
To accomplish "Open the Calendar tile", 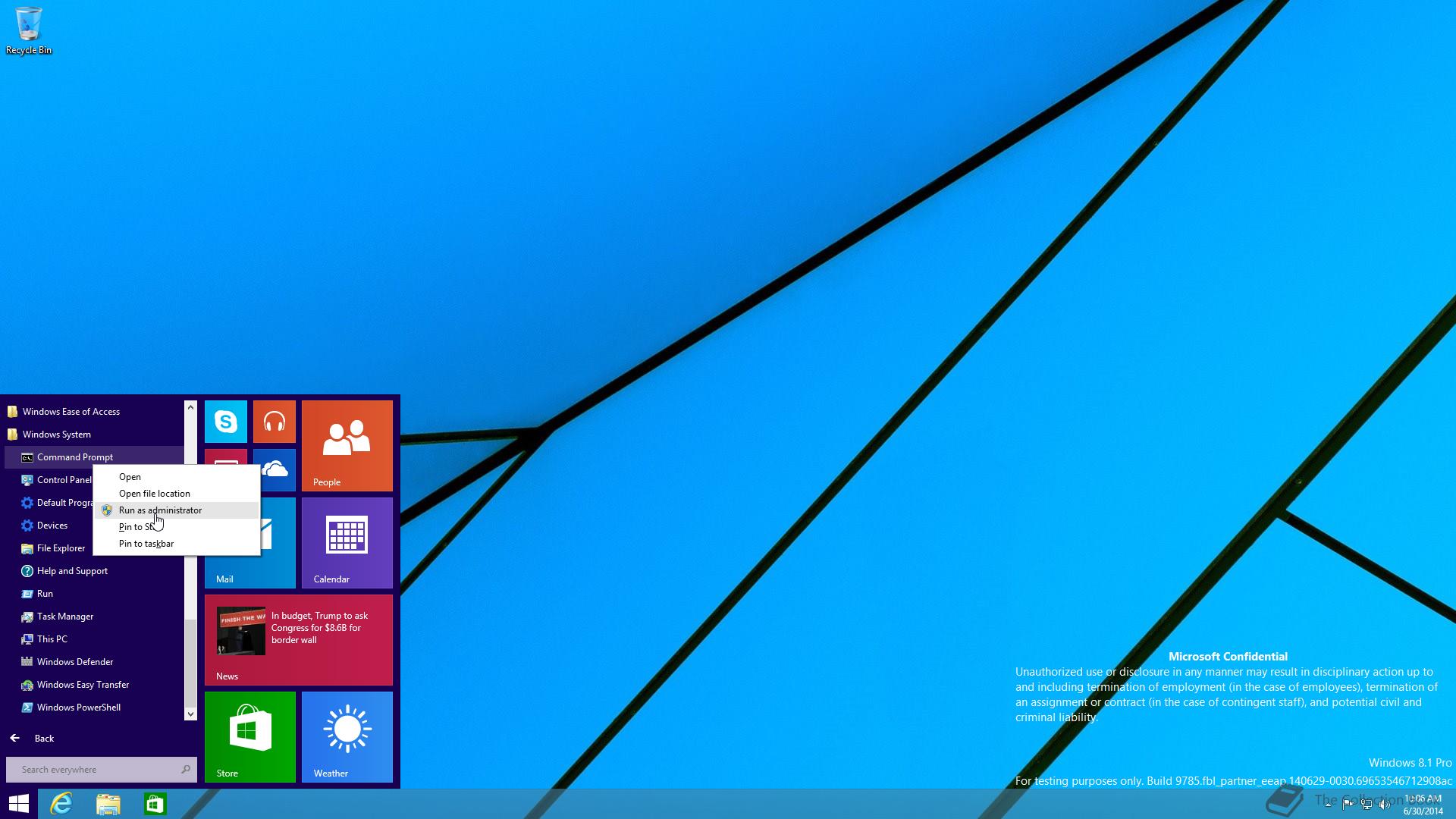I will 347,543.
